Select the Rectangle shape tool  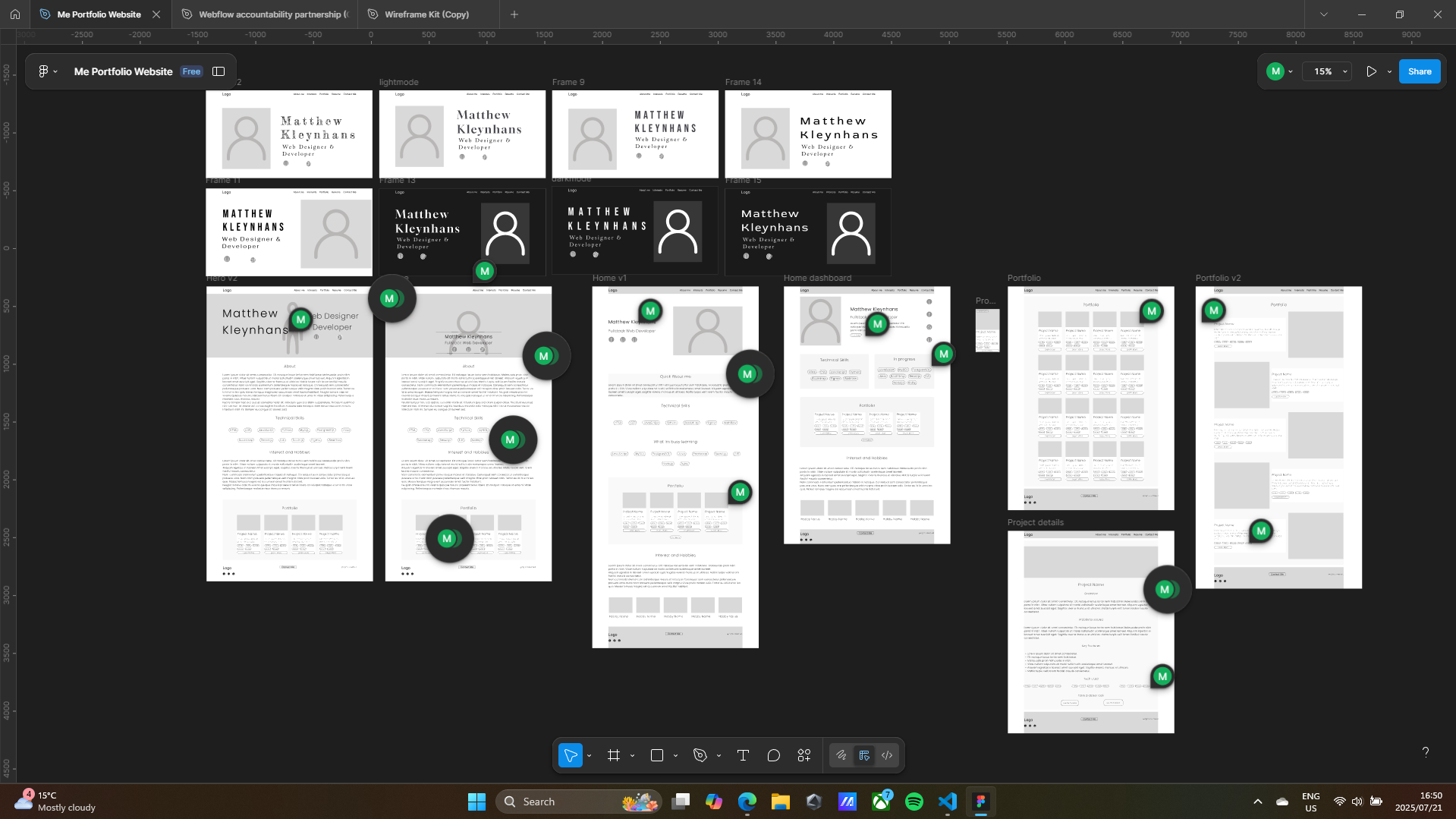657,755
